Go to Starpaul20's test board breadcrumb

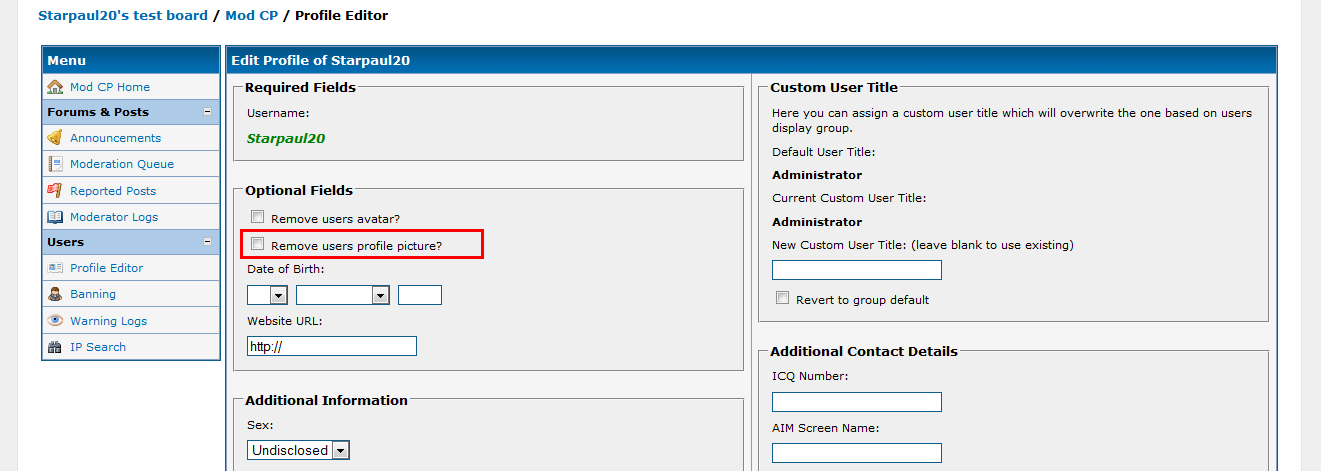(x=123, y=15)
